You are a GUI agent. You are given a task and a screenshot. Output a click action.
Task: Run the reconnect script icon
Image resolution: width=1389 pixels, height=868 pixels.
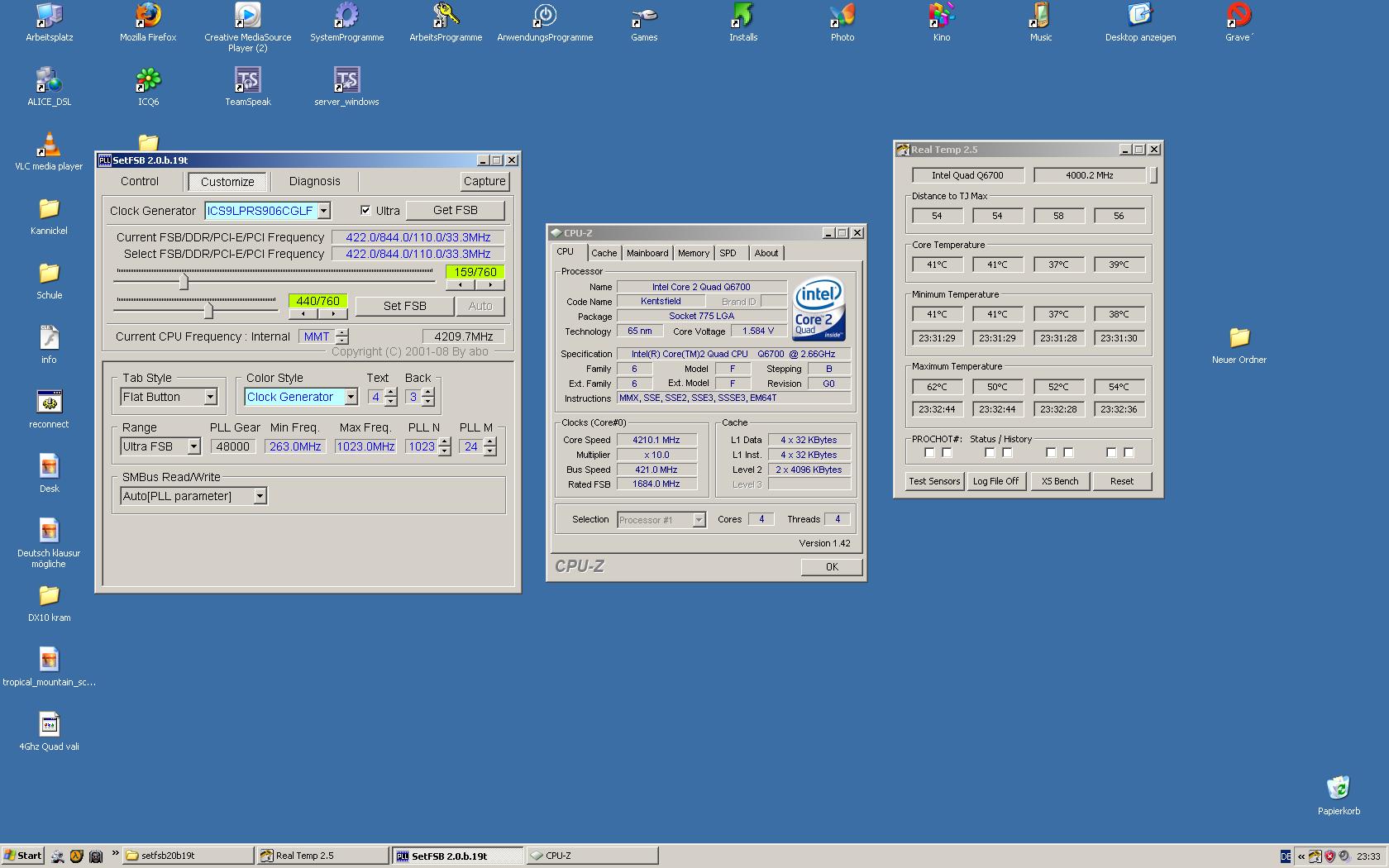click(49, 408)
